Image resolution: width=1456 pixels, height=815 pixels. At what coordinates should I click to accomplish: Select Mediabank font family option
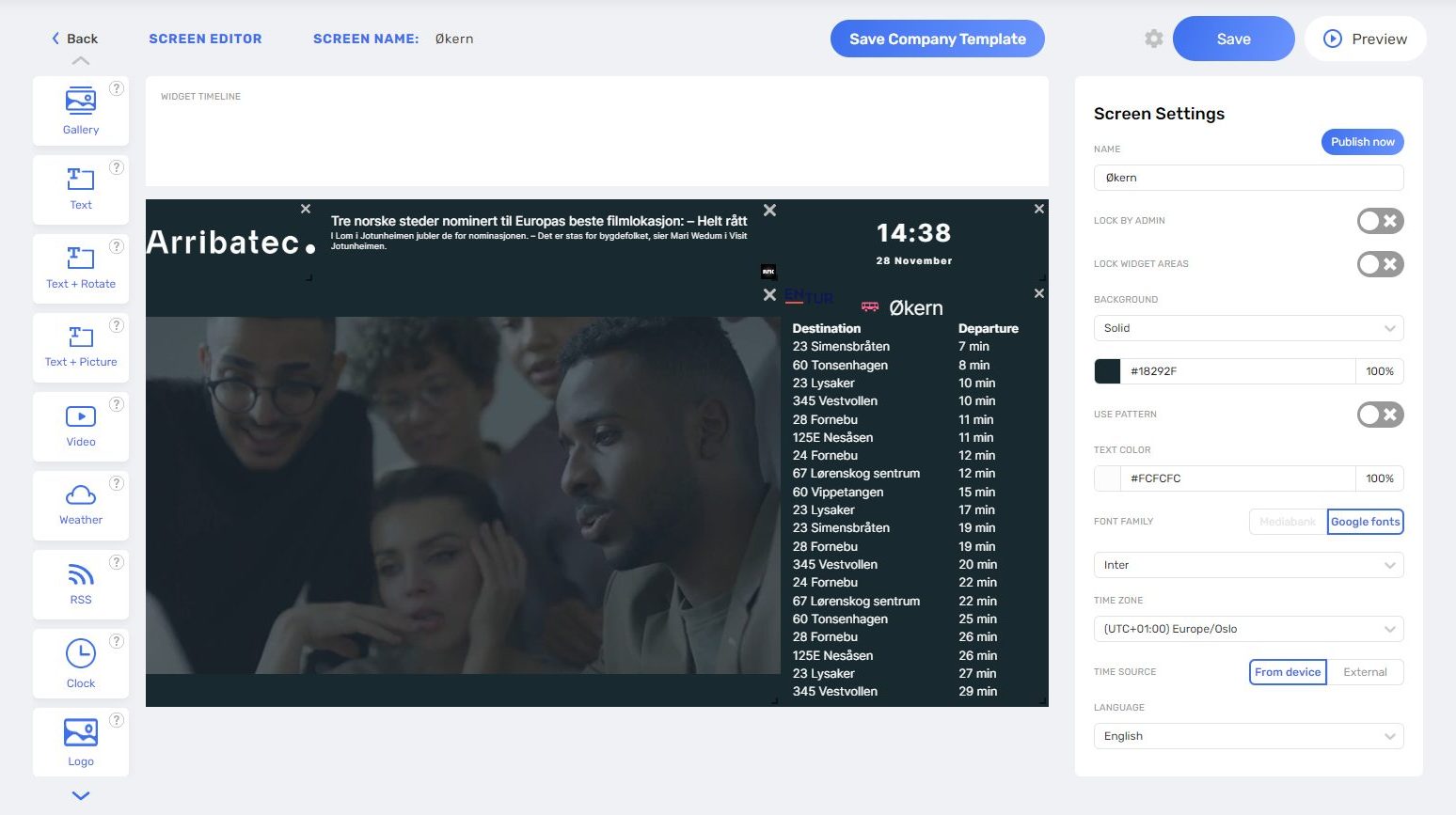click(1288, 522)
